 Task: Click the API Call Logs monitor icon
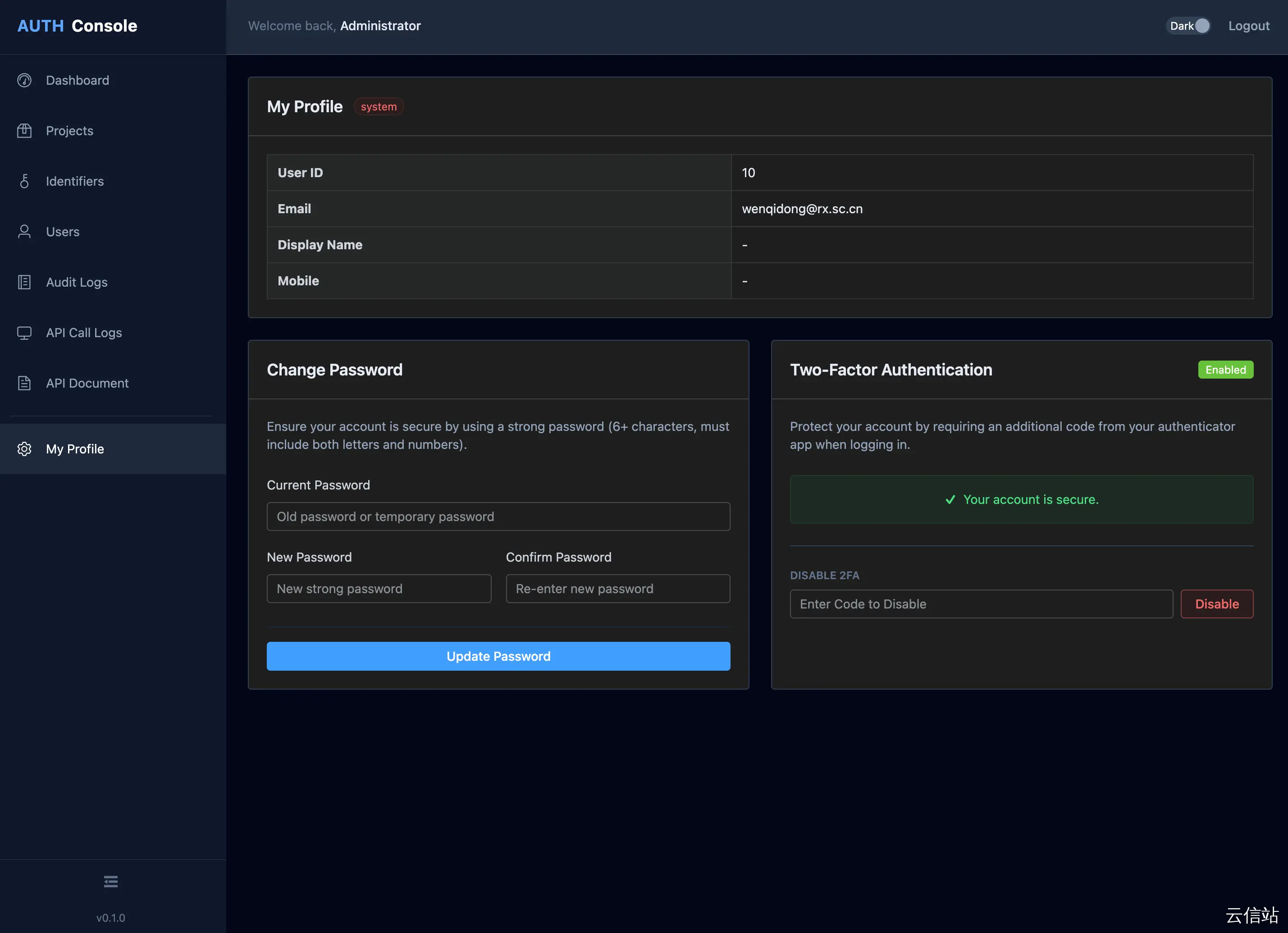(24, 333)
